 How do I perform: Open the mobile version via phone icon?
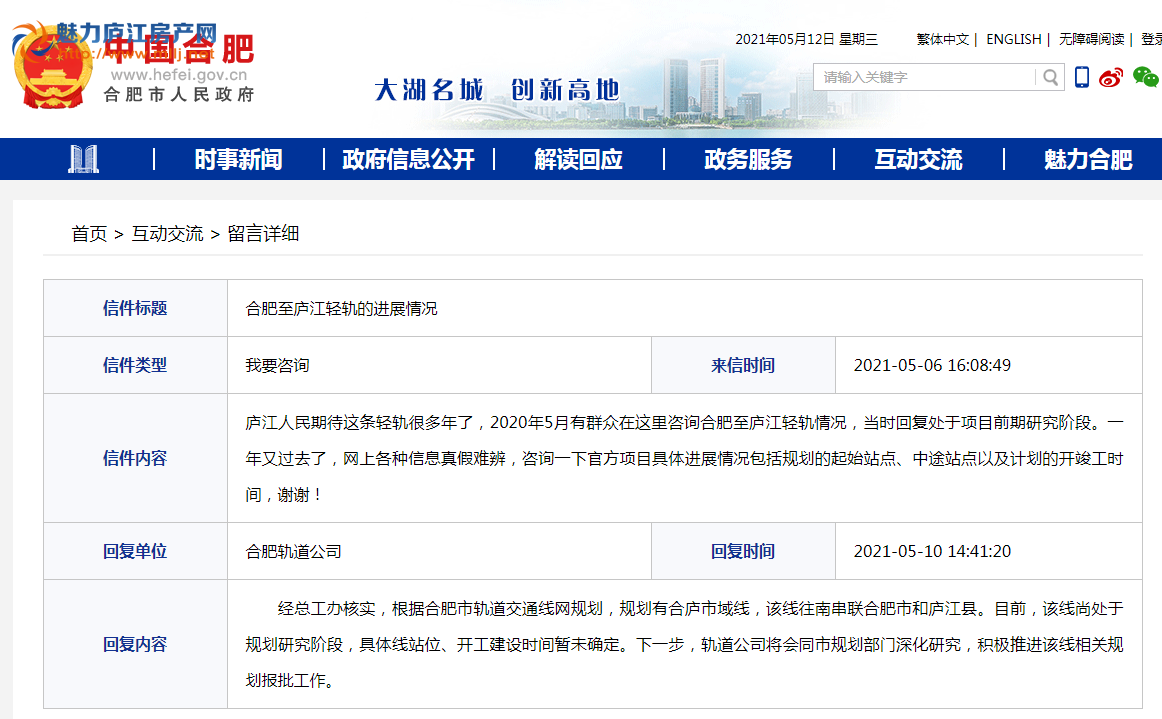(1081, 77)
